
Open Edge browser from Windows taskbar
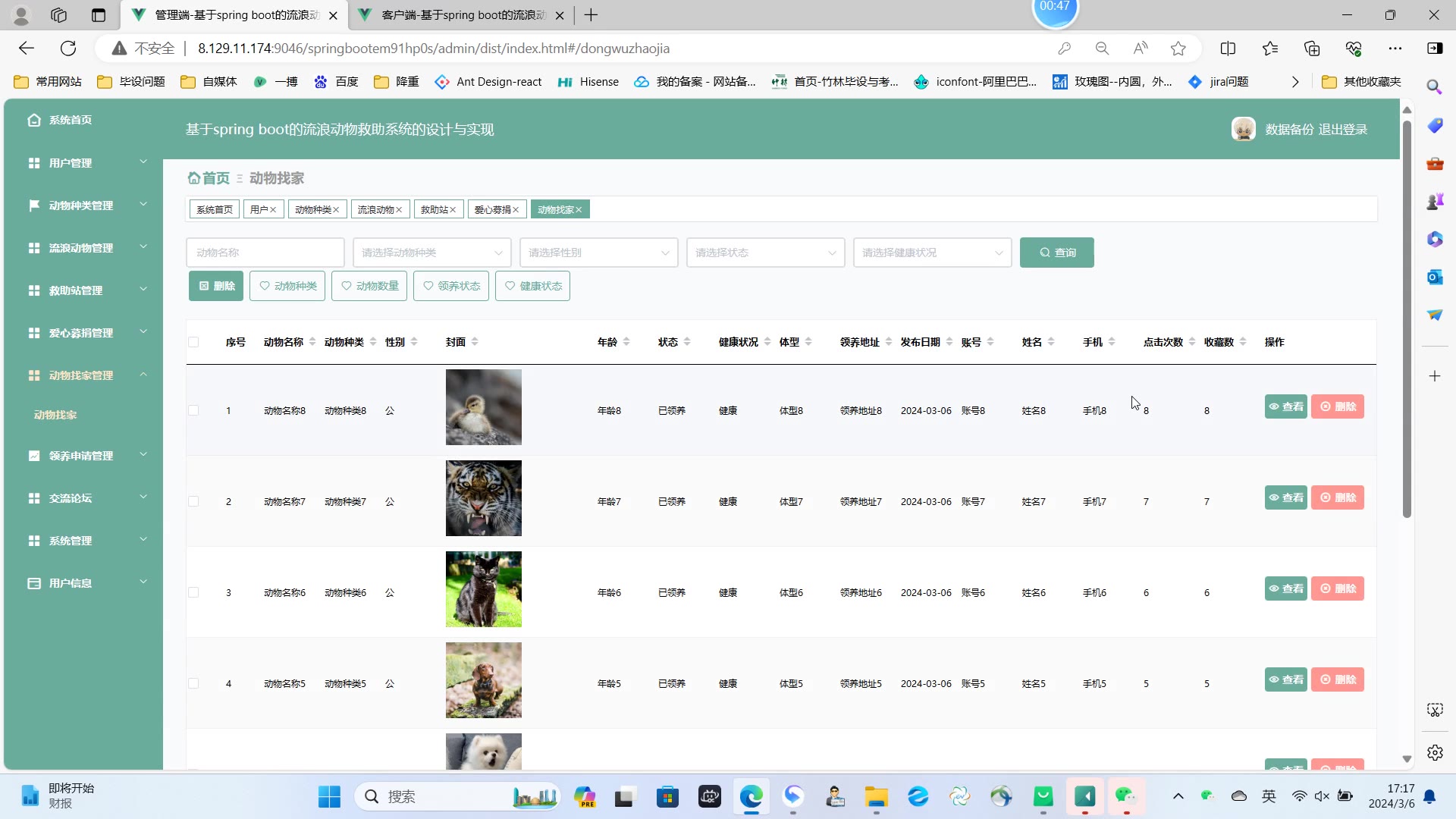[751, 796]
